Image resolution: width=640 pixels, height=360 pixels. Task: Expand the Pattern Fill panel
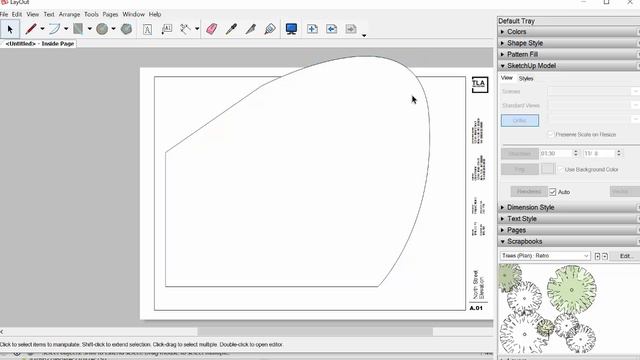tap(569, 54)
